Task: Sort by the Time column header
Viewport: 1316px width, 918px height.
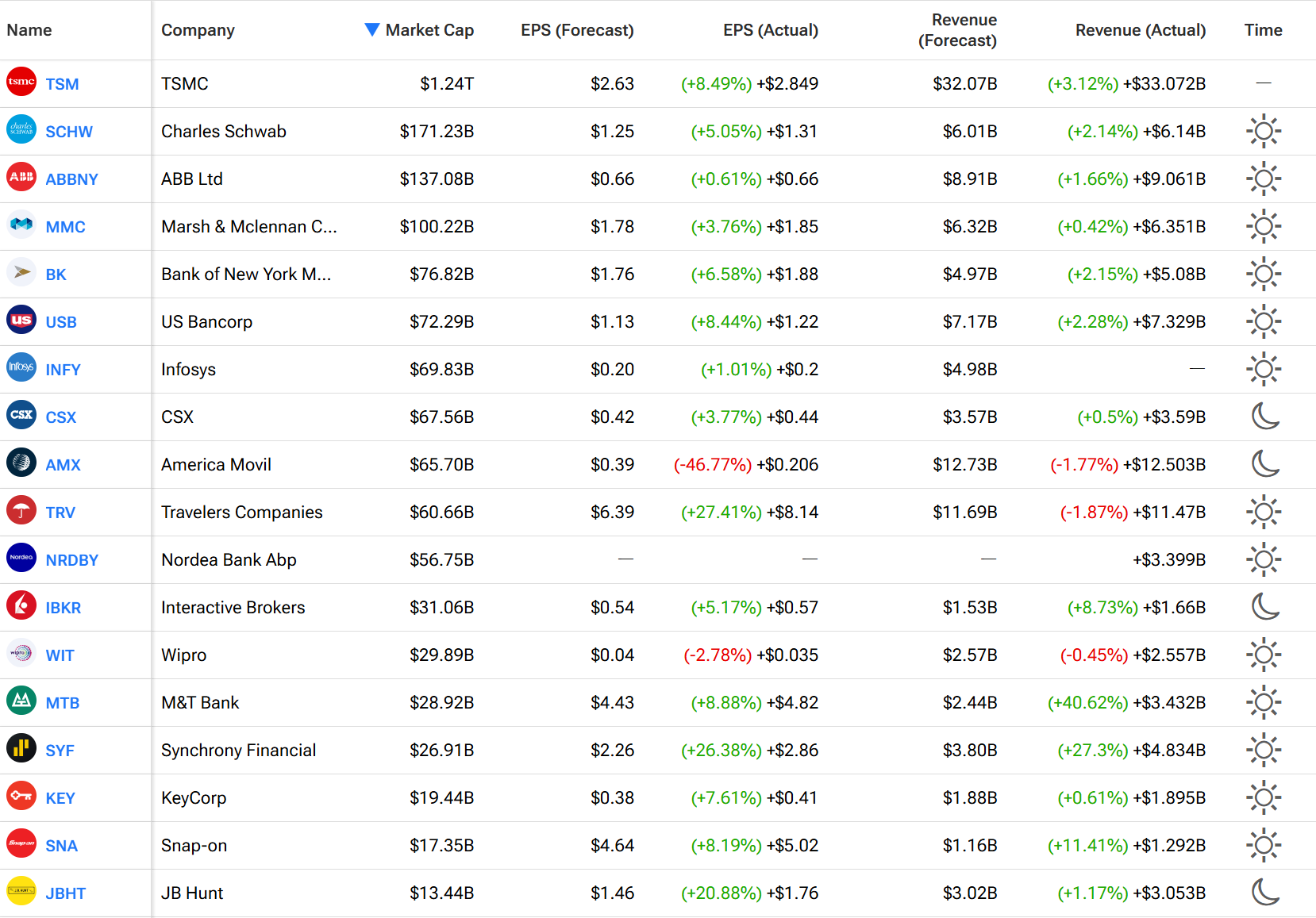Action: (1263, 30)
